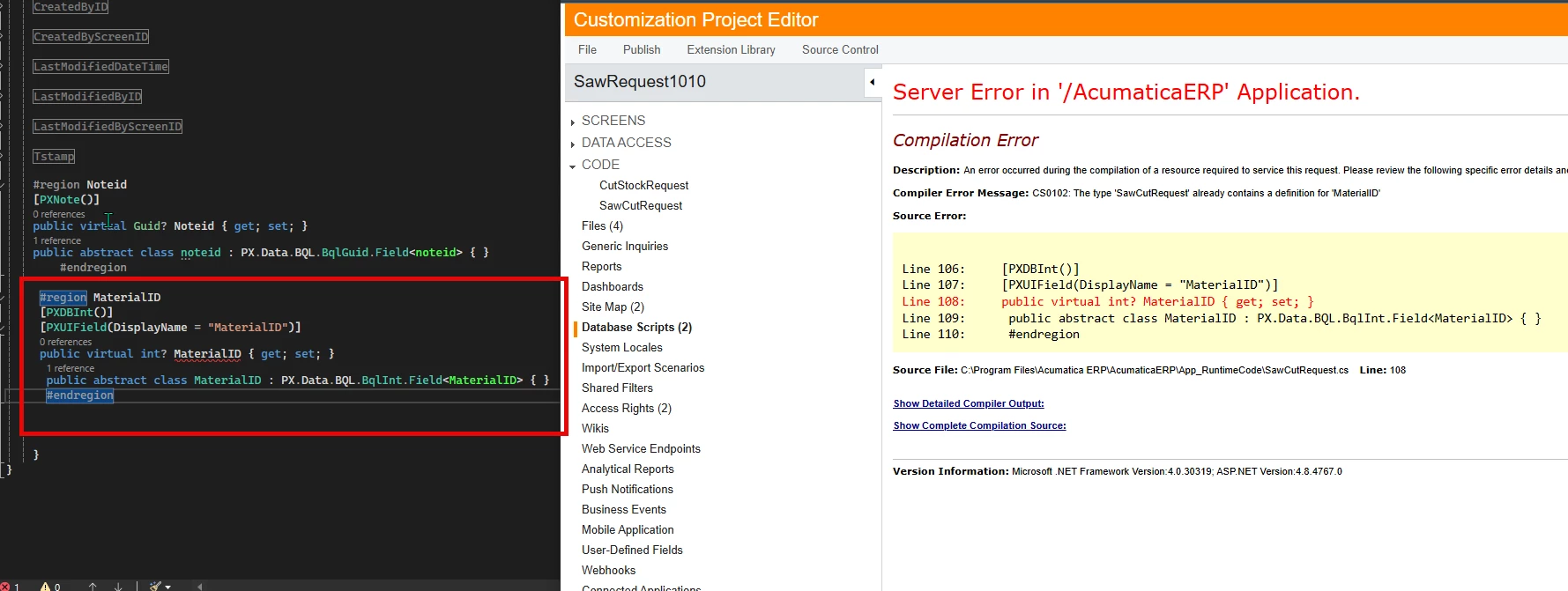This screenshot has width=1568, height=591.
Task: Open Analytical Reports section
Action: 628,469
